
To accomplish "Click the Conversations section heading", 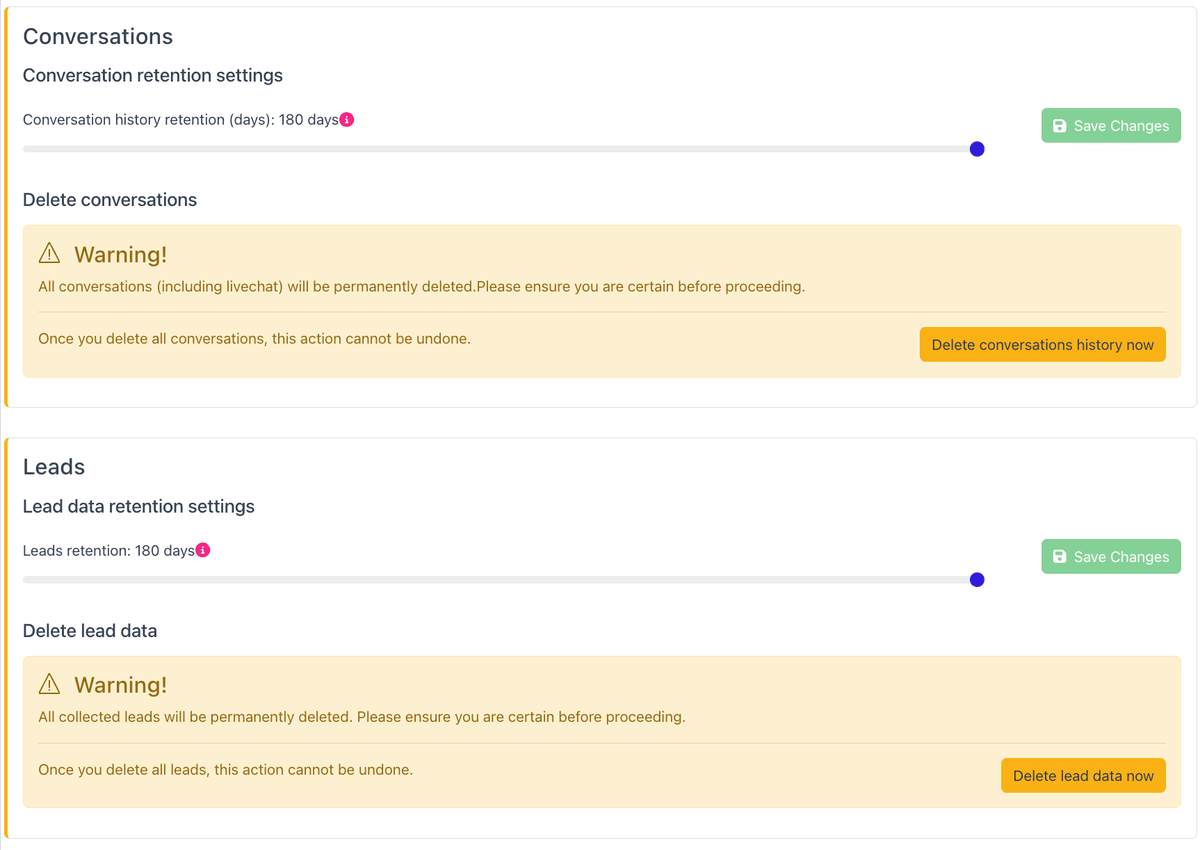I will 98,37.
